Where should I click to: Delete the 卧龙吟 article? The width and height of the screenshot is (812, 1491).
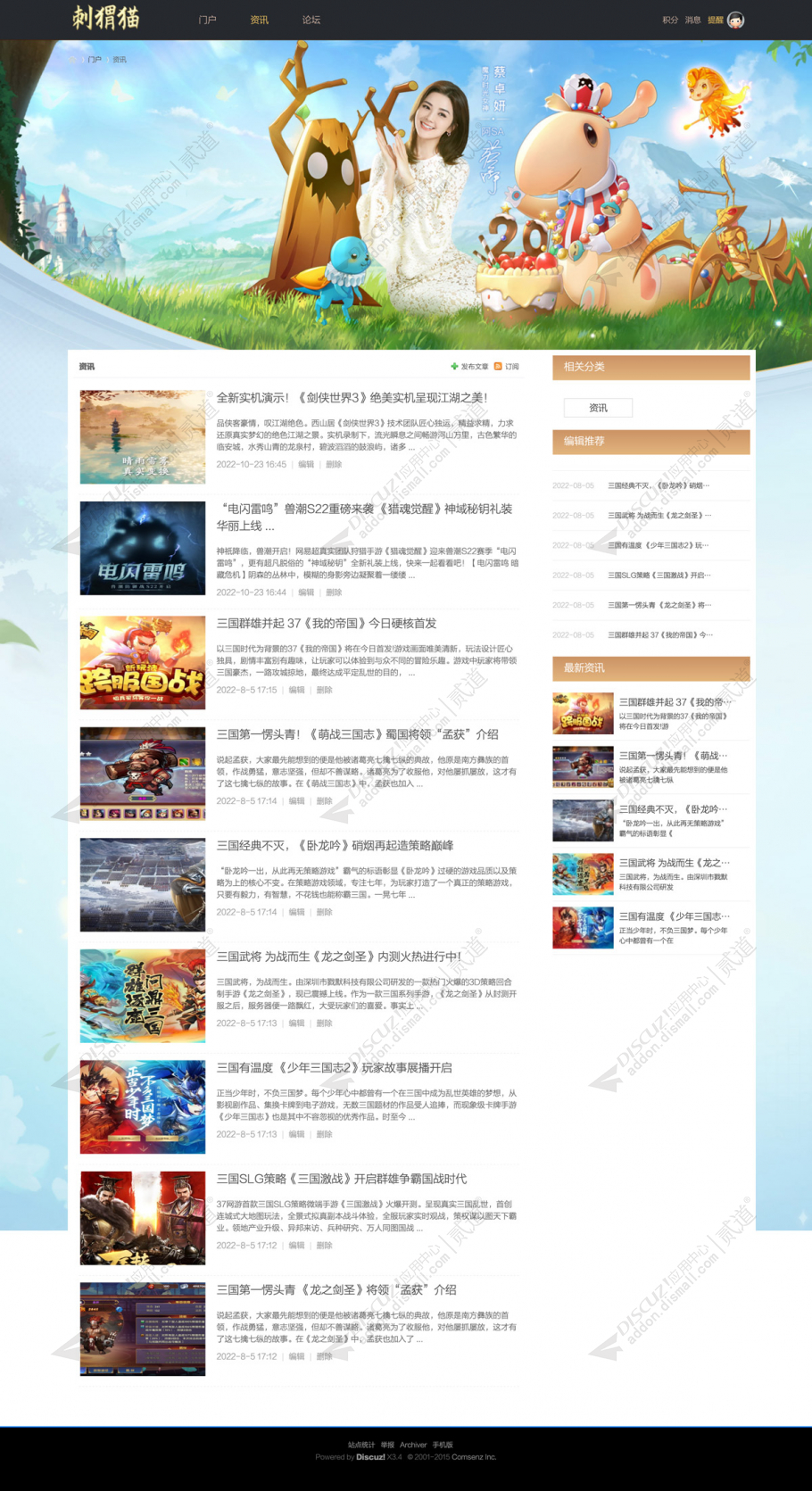point(325,912)
